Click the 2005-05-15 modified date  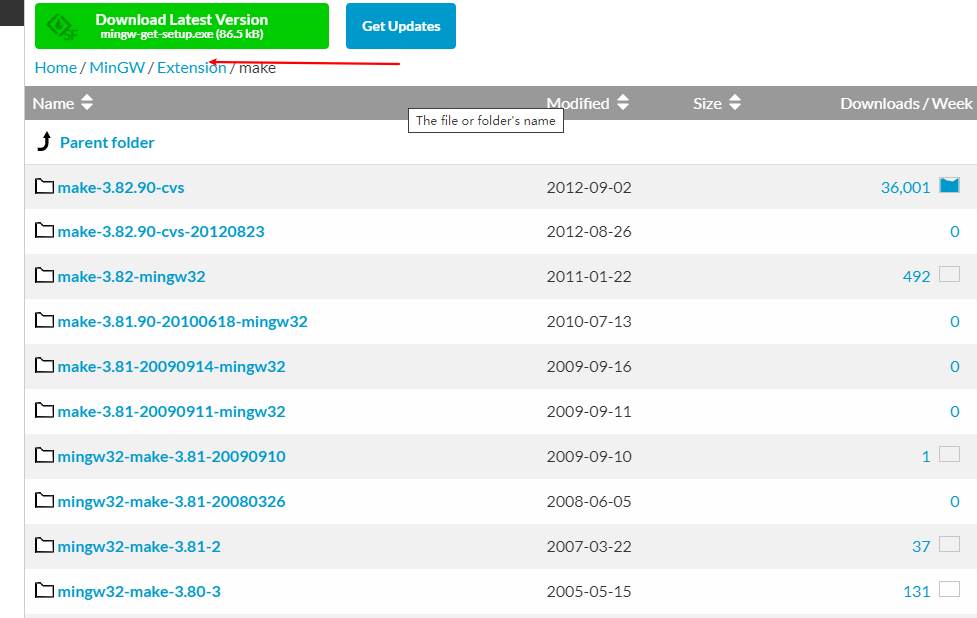(x=589, y=591)
